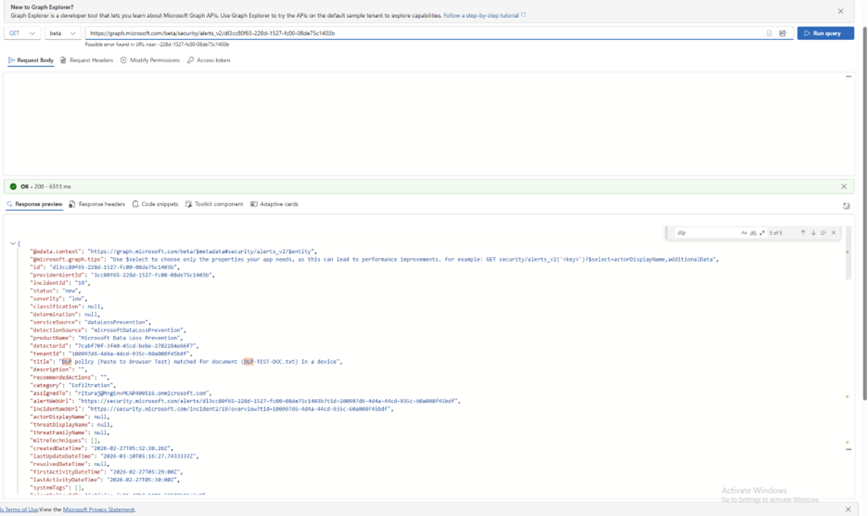The height and width of the screenshot is (516, 868).
Task: Open the Adaptive cards tab
Action: coord(274,204)
